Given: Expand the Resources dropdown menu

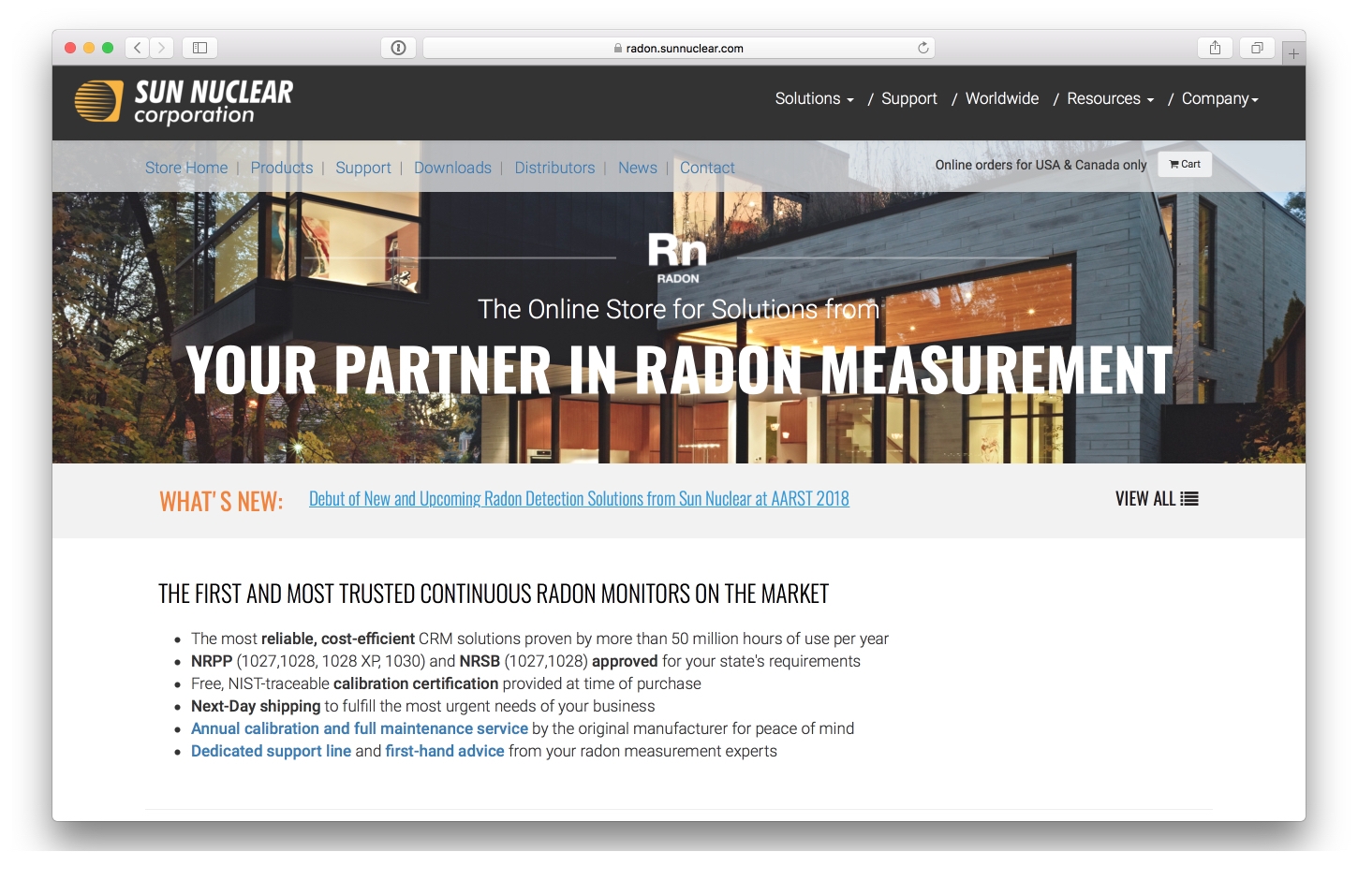Looking at the screenshot, I should click(1109, 99).
